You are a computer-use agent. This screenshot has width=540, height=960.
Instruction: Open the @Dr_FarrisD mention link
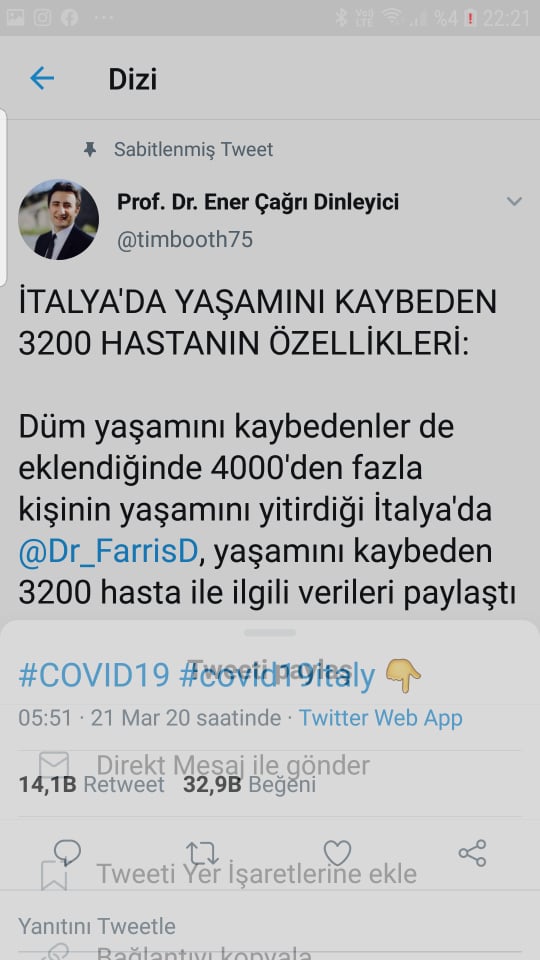coord(108,551)
